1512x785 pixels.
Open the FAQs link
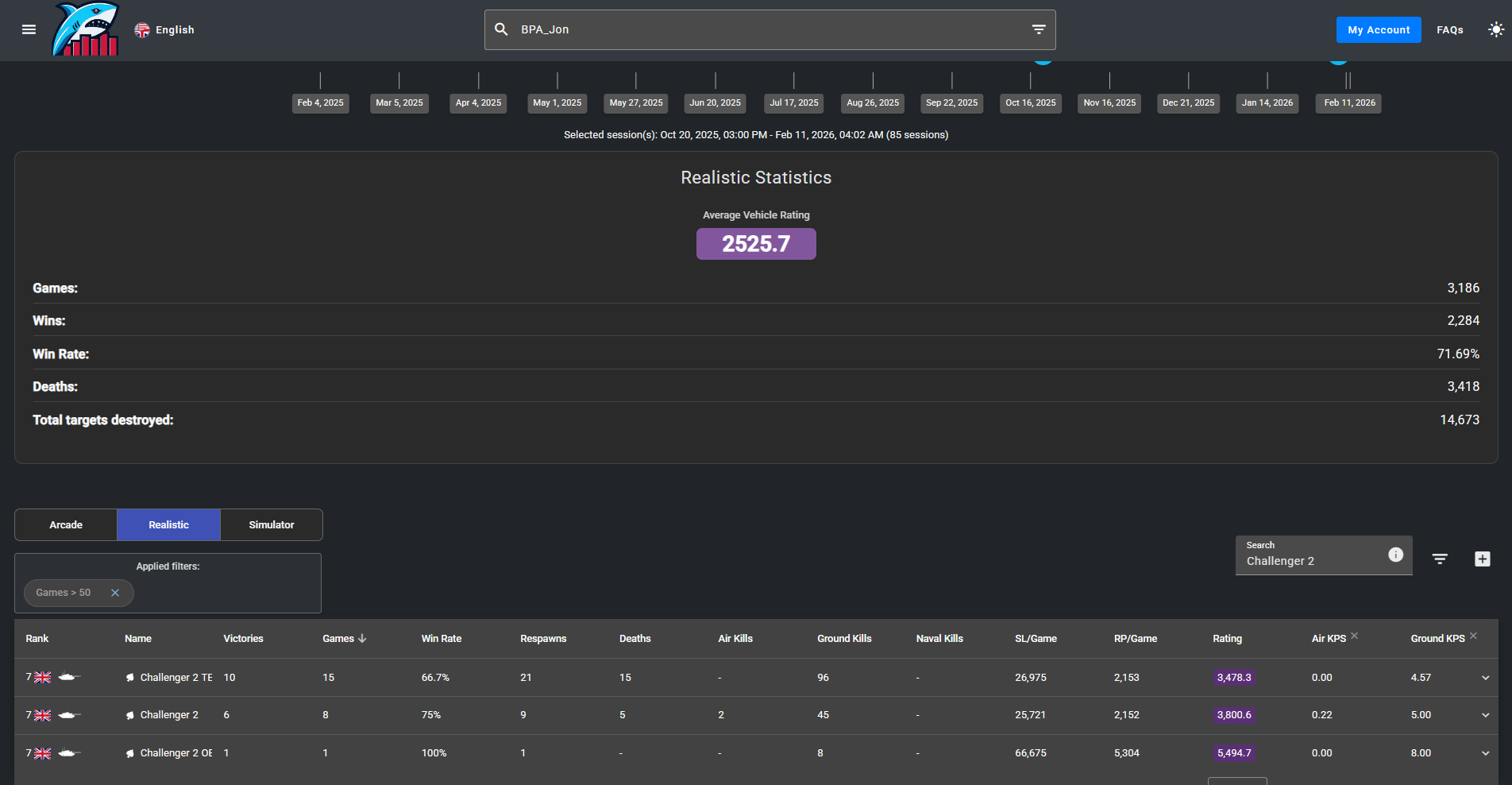[x=1449, y=30]
